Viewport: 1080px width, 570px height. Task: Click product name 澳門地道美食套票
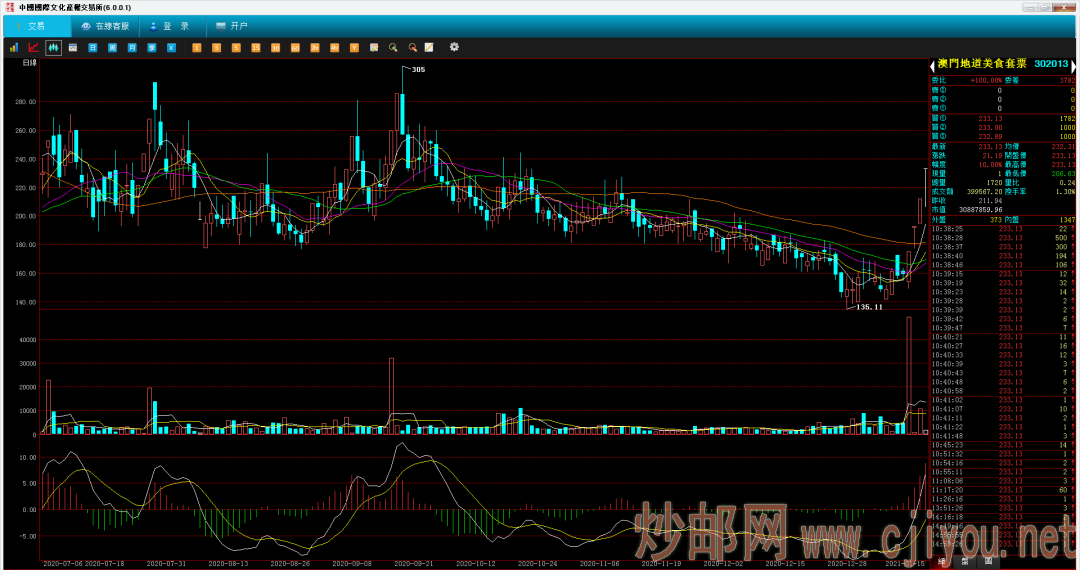click(982, 63)
